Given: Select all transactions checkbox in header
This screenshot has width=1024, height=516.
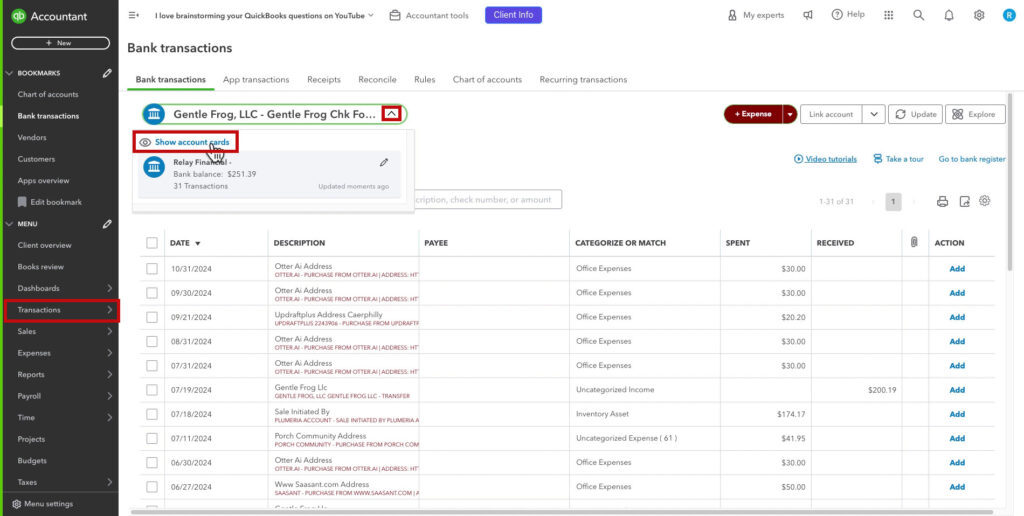Looking at the screenshot, I should (x=152, y=243).
